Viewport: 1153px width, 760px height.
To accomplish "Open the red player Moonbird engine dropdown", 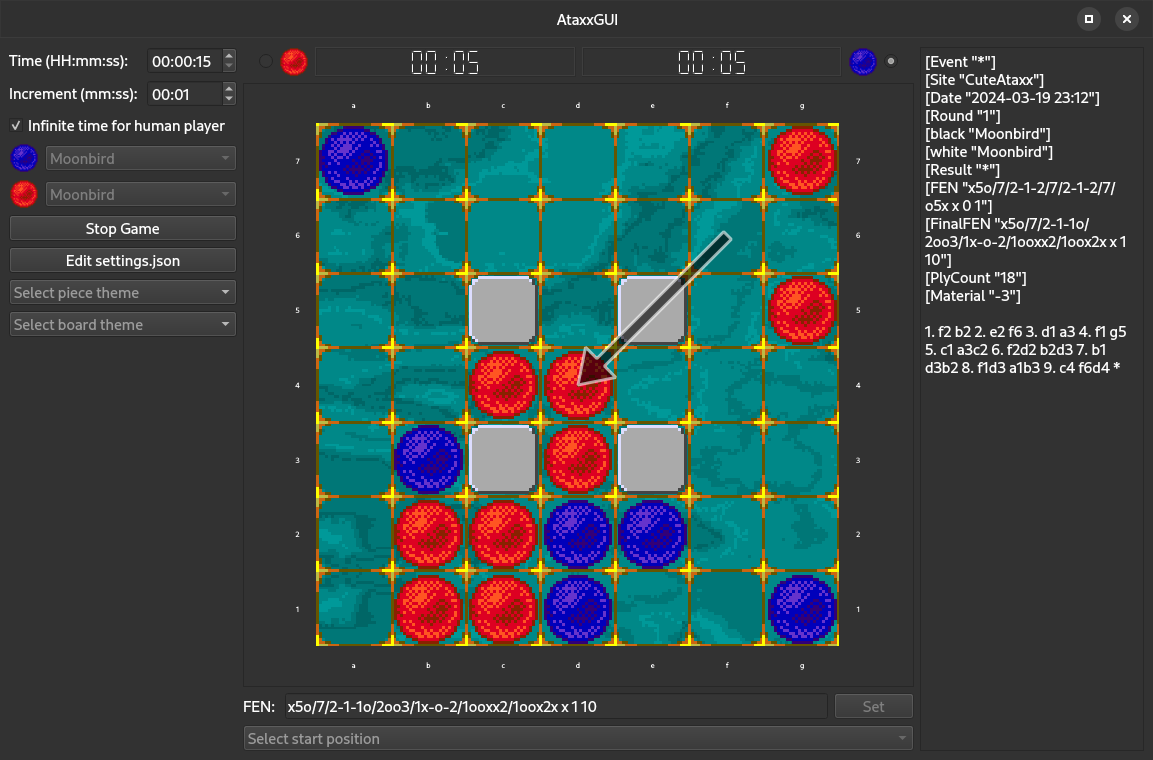I will pyautogui.click(x=140, y=194).
